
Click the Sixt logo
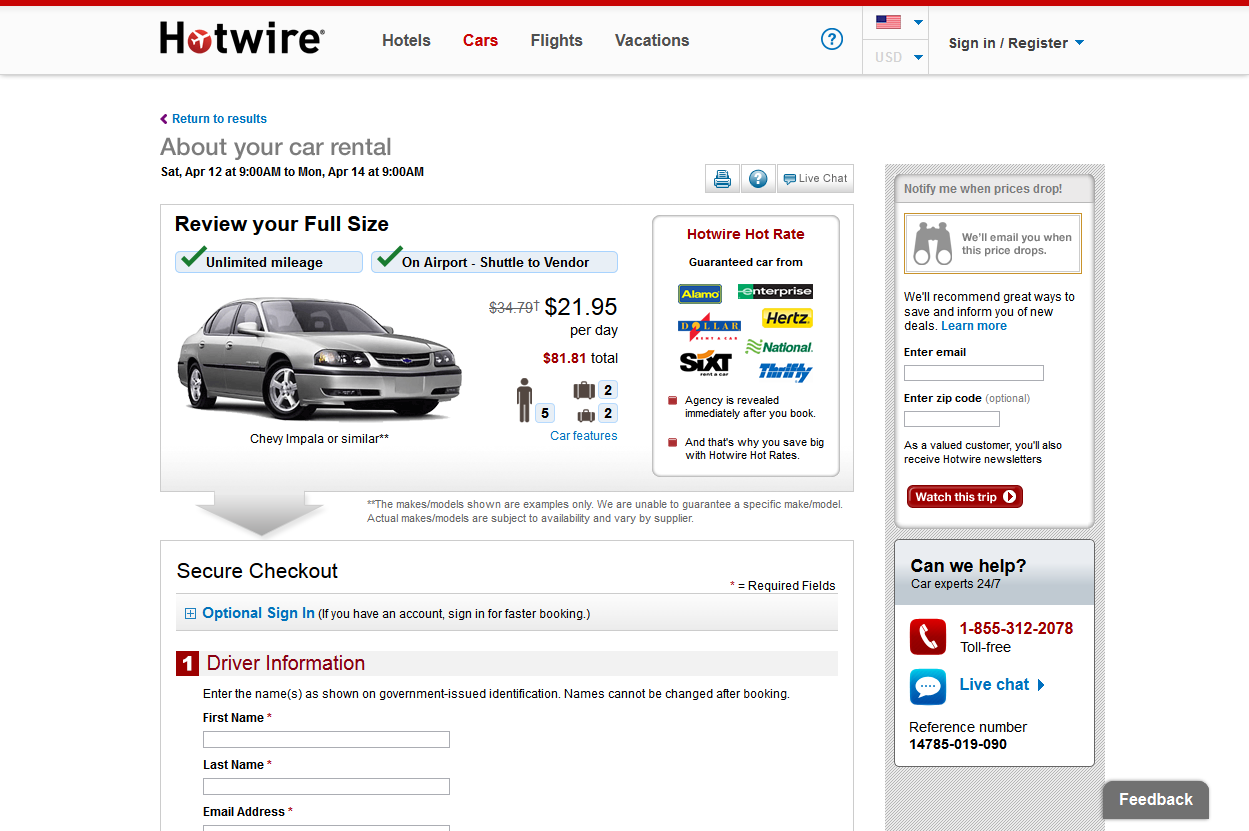[x=706, y=362]
